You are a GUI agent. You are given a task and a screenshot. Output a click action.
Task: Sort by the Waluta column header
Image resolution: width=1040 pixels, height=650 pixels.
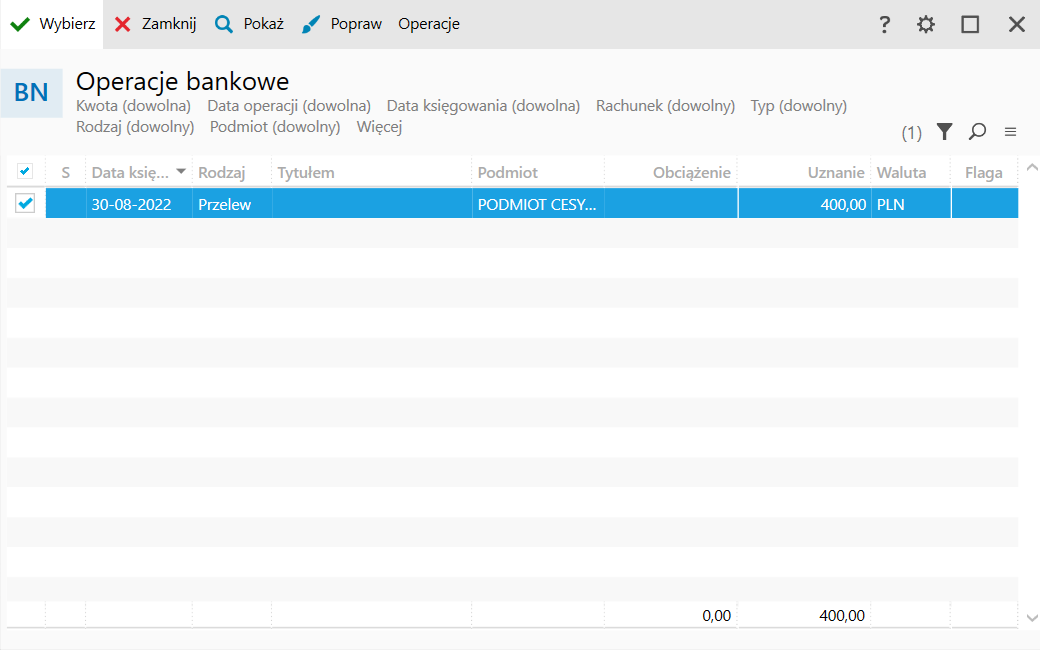[x=911, y=172]
